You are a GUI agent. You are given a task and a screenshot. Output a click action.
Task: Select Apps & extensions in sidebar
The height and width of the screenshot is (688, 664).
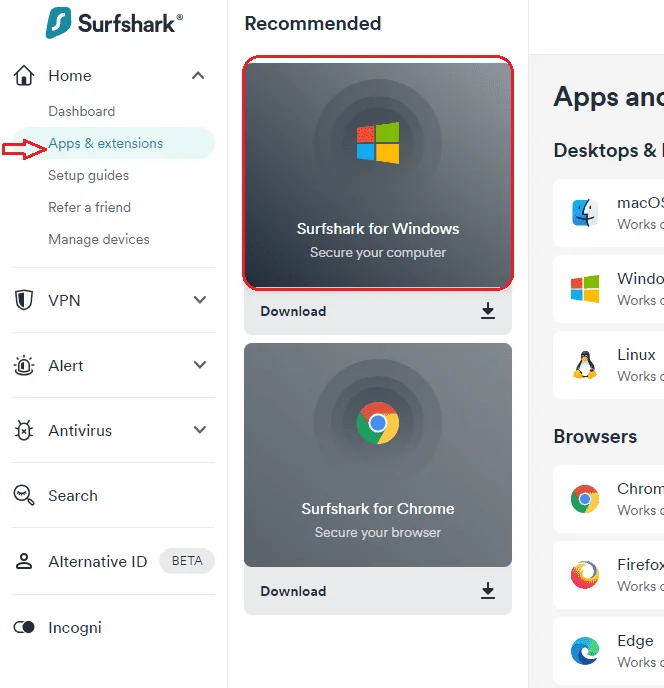coord(113,143)
